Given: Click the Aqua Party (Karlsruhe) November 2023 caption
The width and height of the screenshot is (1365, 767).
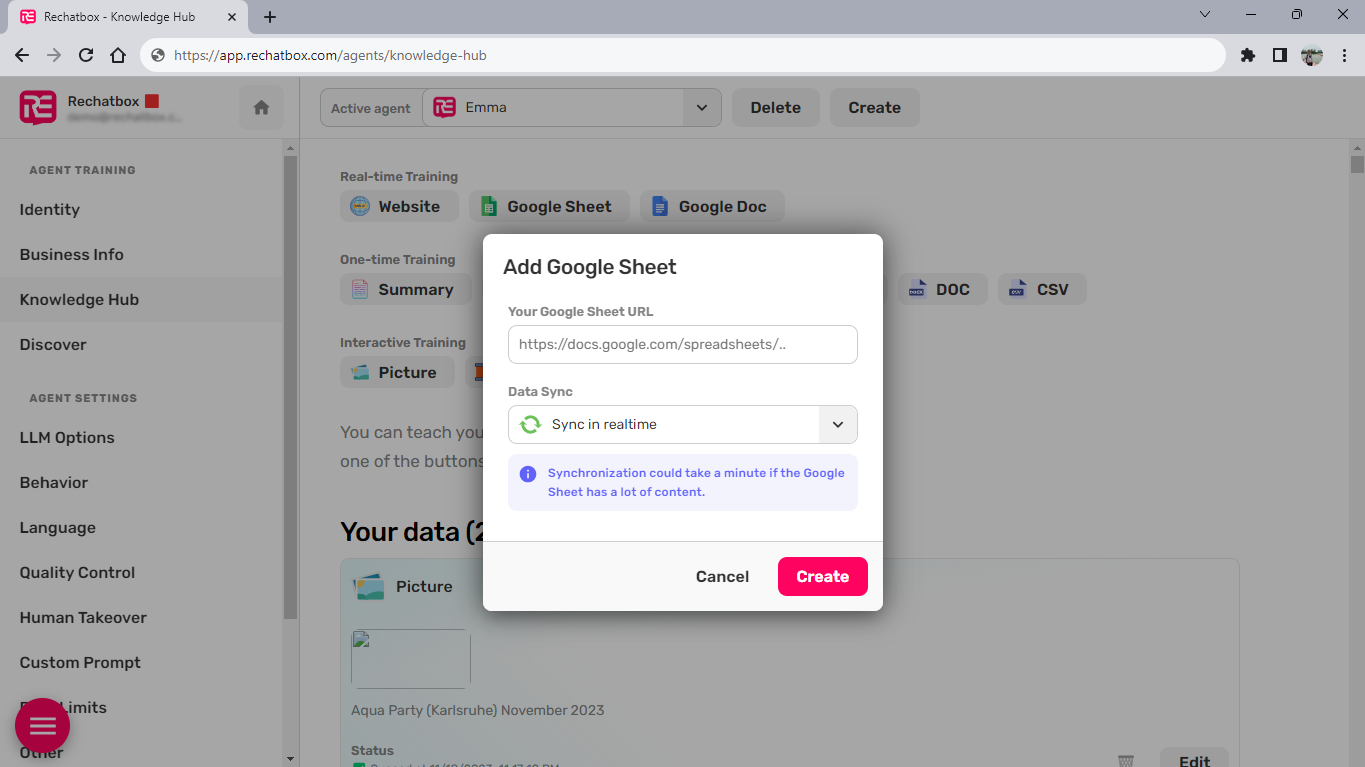Looking at the screenshot, I should pyautogui.click(x=478, y=711).
